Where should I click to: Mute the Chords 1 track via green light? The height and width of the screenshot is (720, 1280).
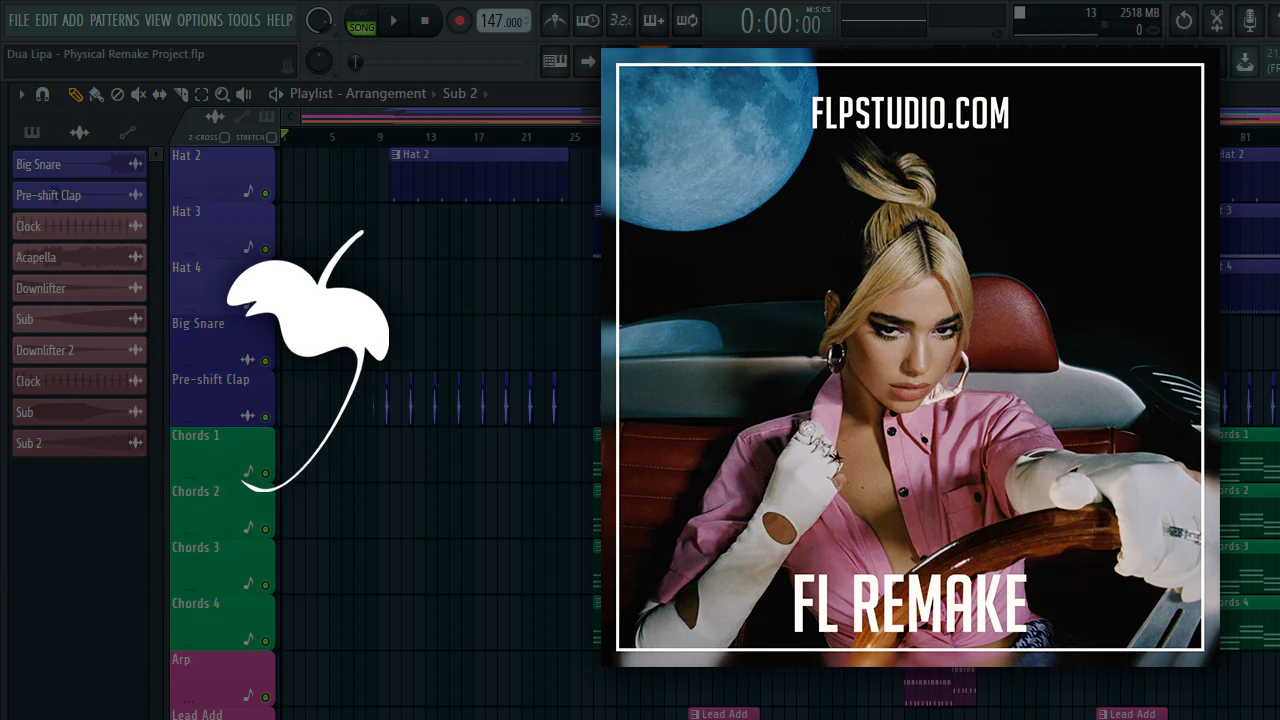click(x=265, y=473)
